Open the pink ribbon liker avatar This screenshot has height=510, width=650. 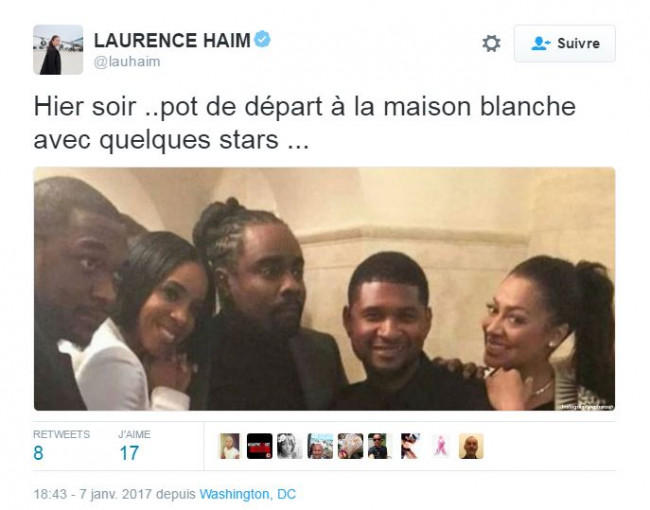coord(441,446)
